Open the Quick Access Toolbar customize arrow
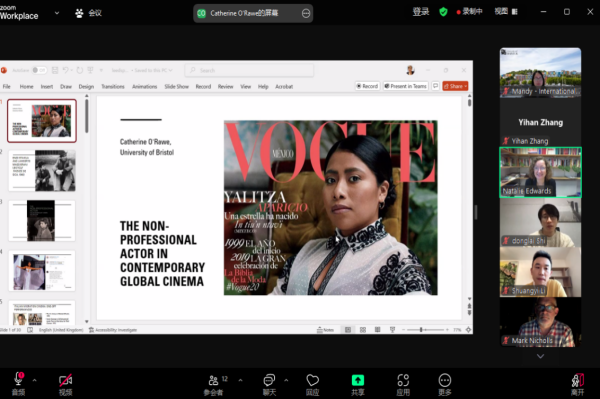 tap(101, 70)
